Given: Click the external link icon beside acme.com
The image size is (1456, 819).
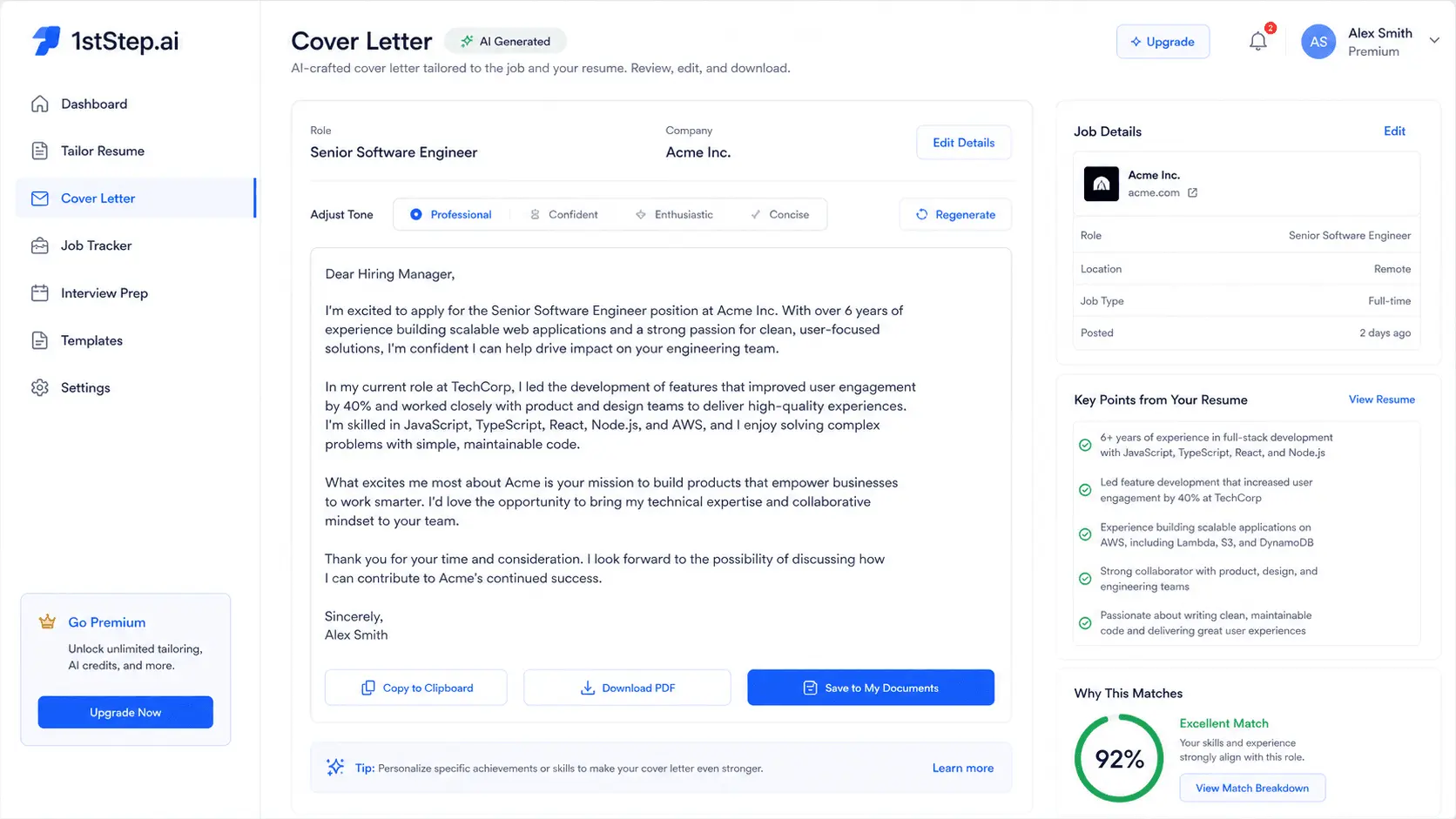Looking at the screenshot, I should (1192, 193).
